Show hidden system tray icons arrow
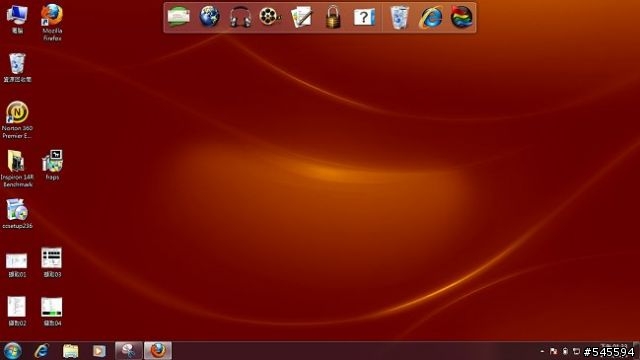The width and height of the screenshot is (640, 360). [x=542, y=351]
